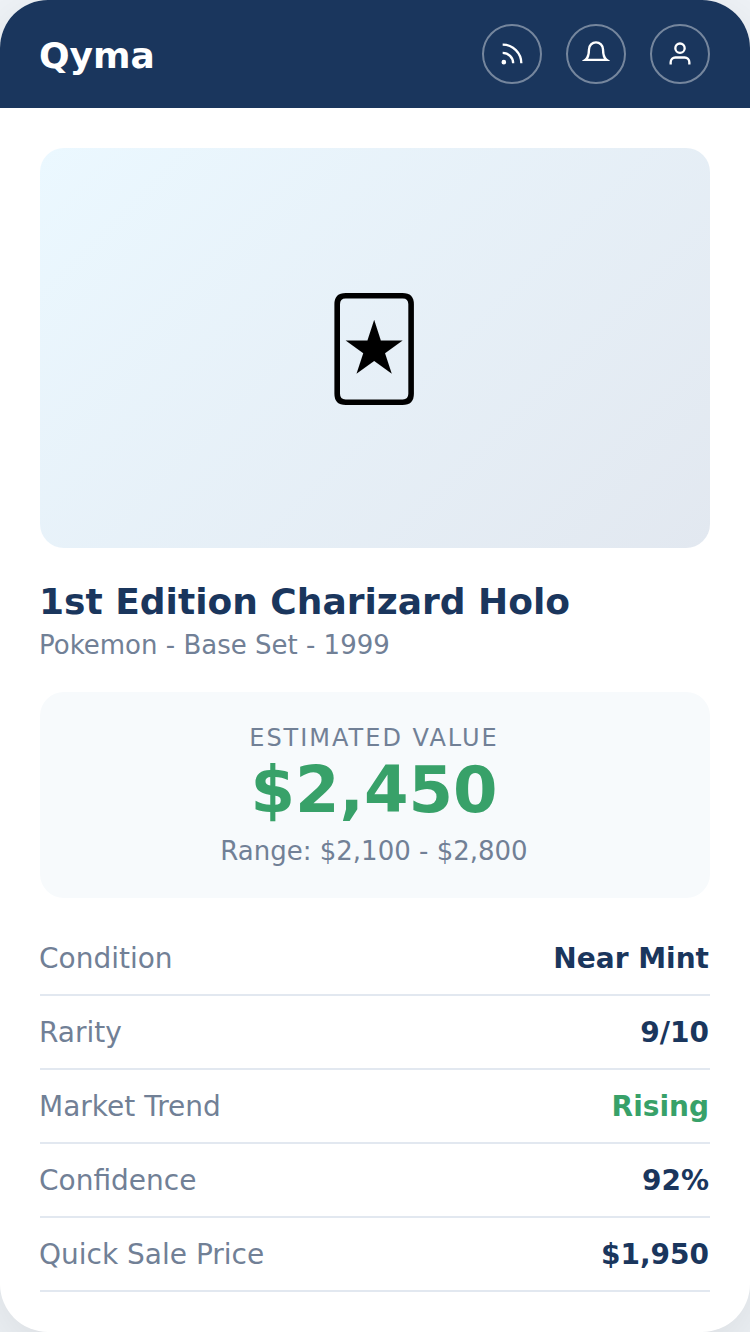Tap the star card icon
This screenshot has width=750, height=1332.
coord(374,349)
